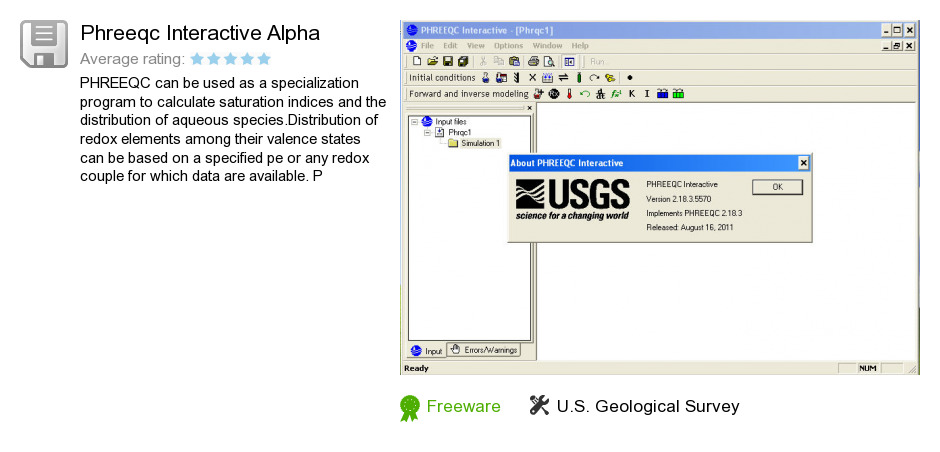Toggle the workspace pane layout icon
Viewport: 940px width, 452px height.
(x=569, y=61)
